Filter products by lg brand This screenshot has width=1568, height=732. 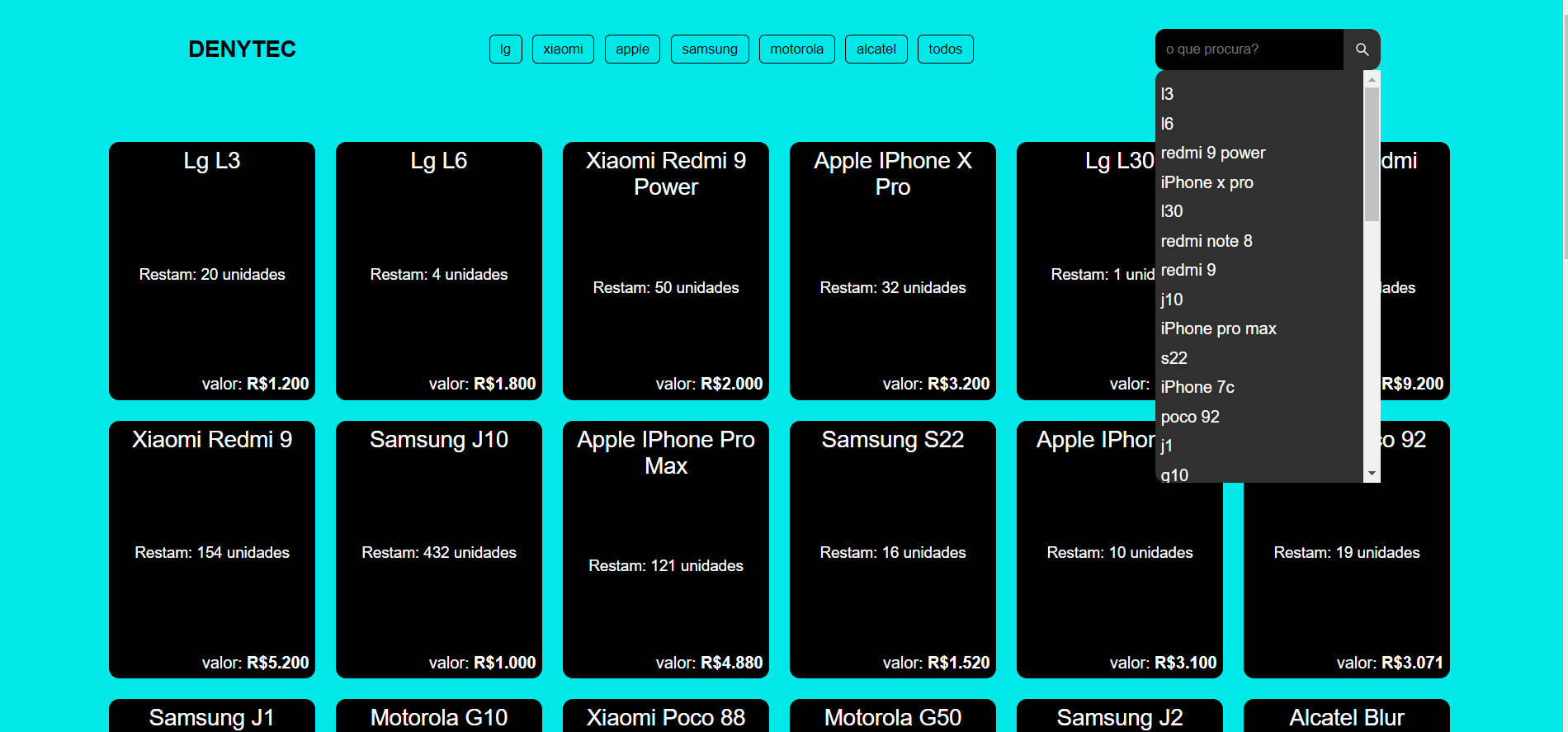tap(505, 50)
